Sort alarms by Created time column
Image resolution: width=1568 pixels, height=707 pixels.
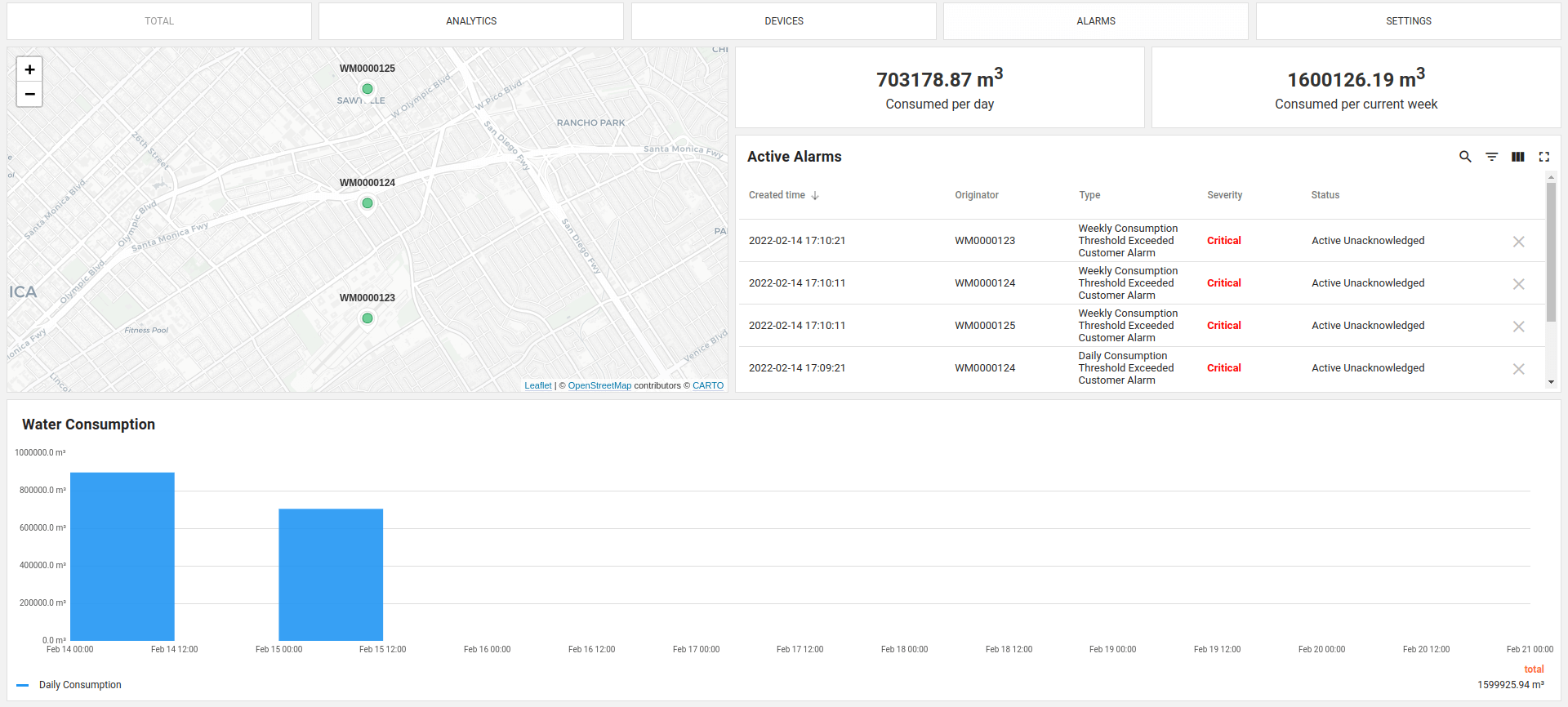[x=777, y=195]
